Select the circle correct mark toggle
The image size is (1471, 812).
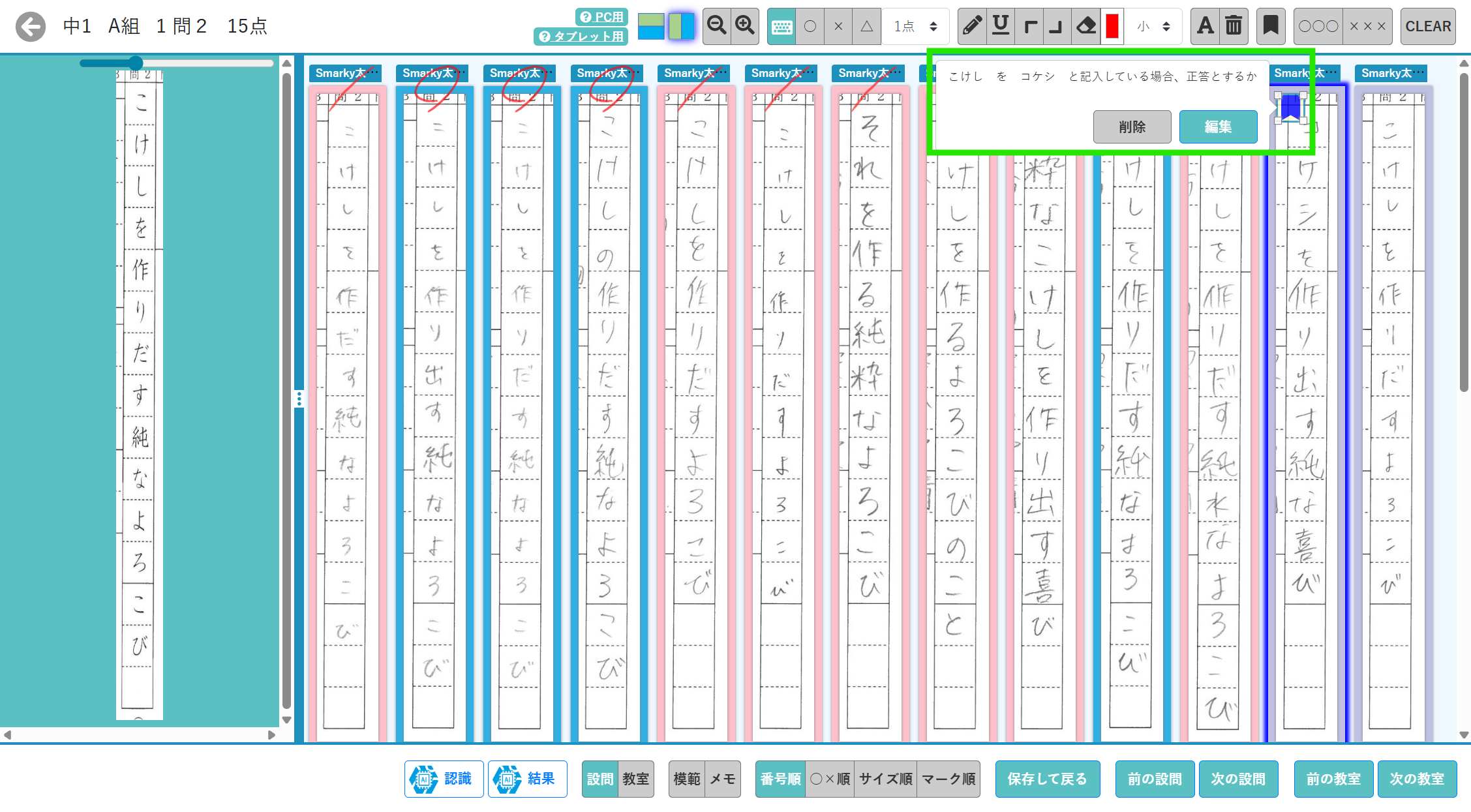(810, 27)
